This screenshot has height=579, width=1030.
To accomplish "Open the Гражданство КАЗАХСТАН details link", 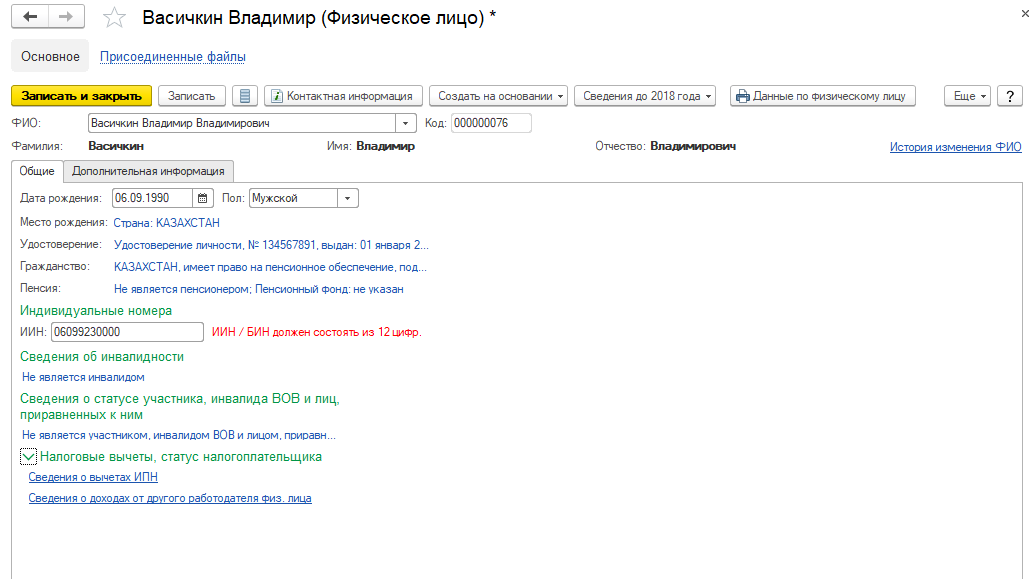I will click(x=270, y=267).
